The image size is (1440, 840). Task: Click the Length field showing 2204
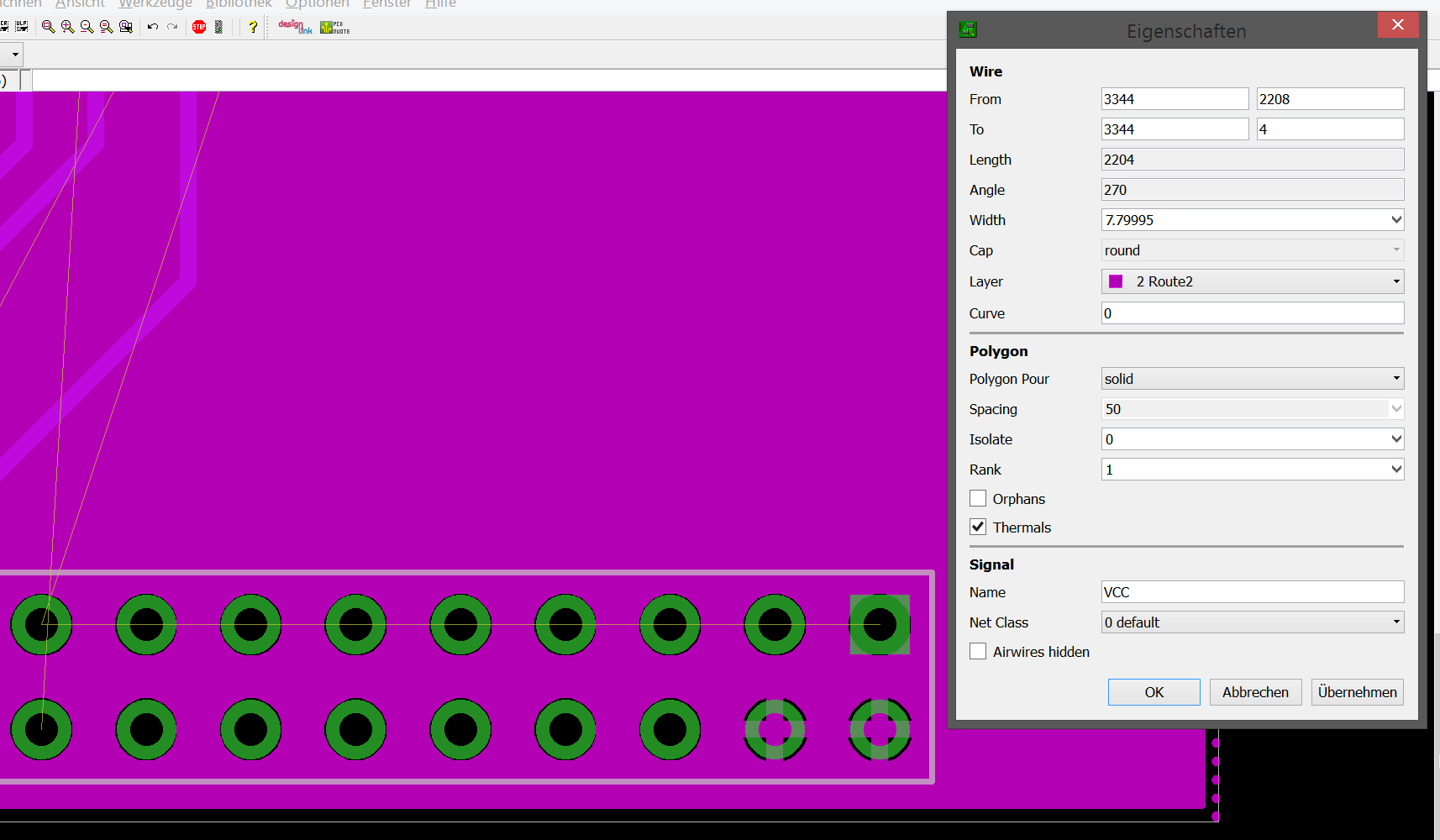1253,160
